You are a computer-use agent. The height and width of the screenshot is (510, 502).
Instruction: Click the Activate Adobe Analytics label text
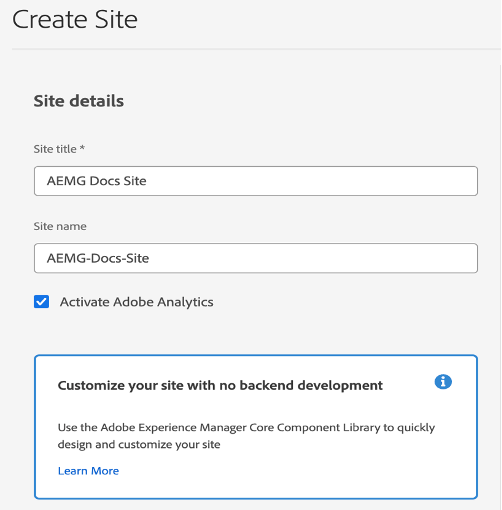(x=137, y=302)
